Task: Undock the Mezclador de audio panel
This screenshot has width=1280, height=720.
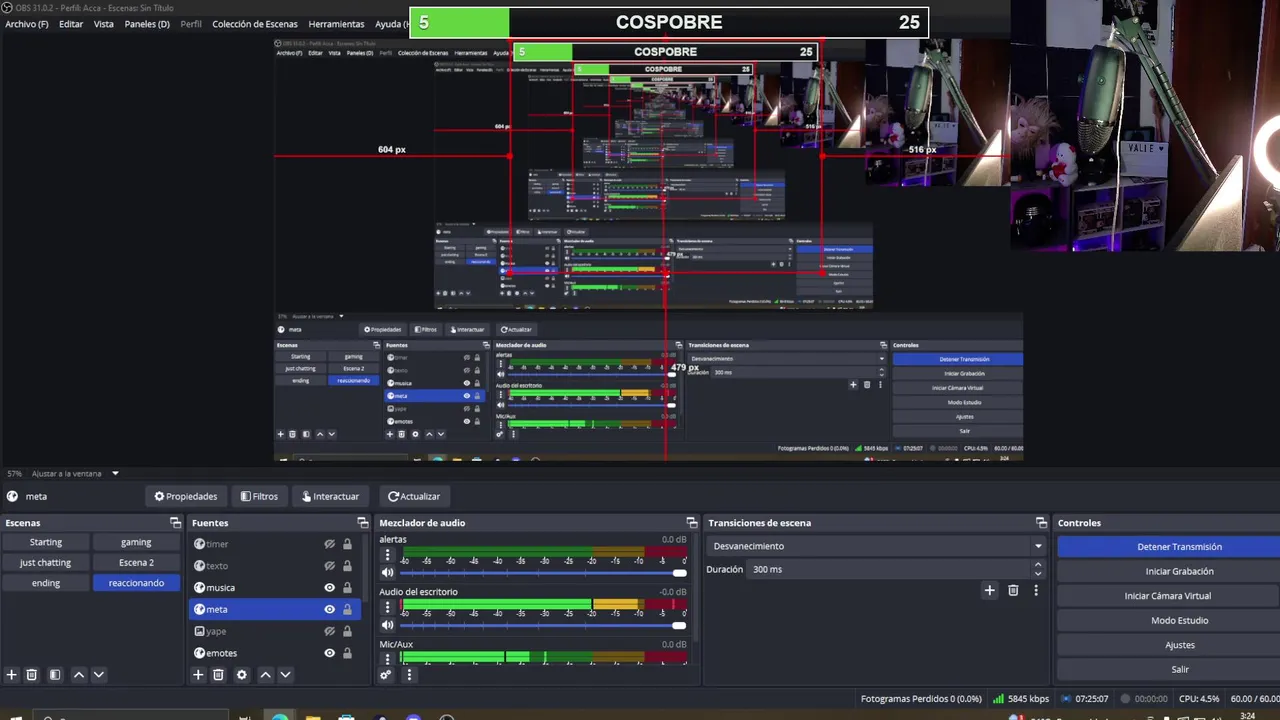Action: tap(692, 523)
